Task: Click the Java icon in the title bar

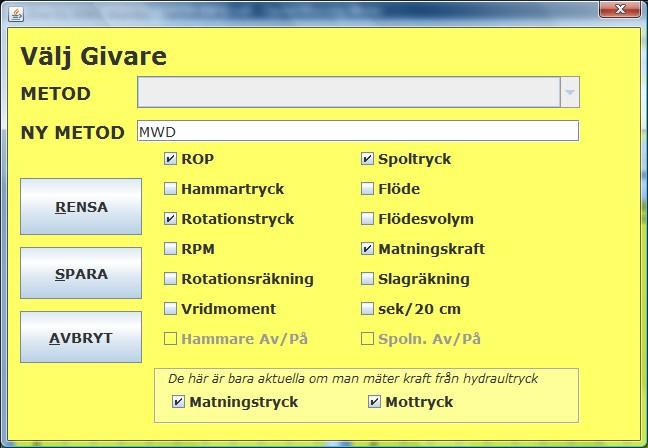Action: [x=16, y=14]
